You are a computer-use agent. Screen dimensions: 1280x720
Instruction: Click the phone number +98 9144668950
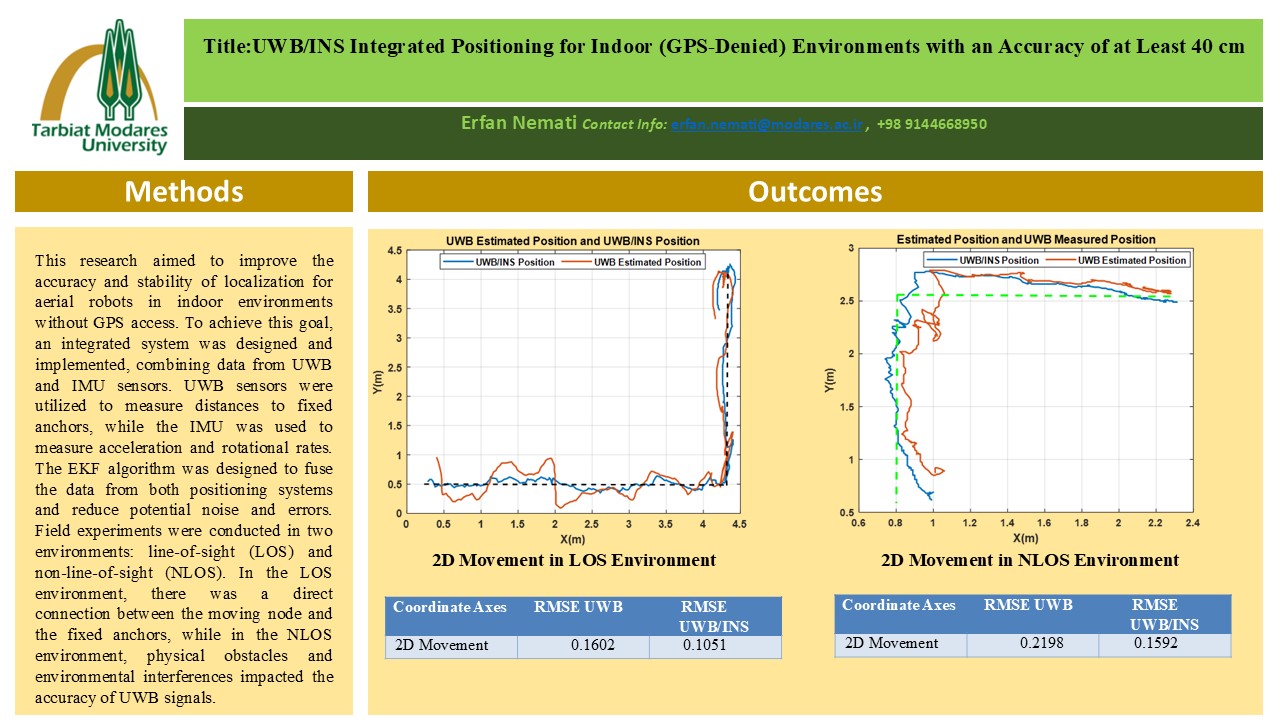coord(931,125)
